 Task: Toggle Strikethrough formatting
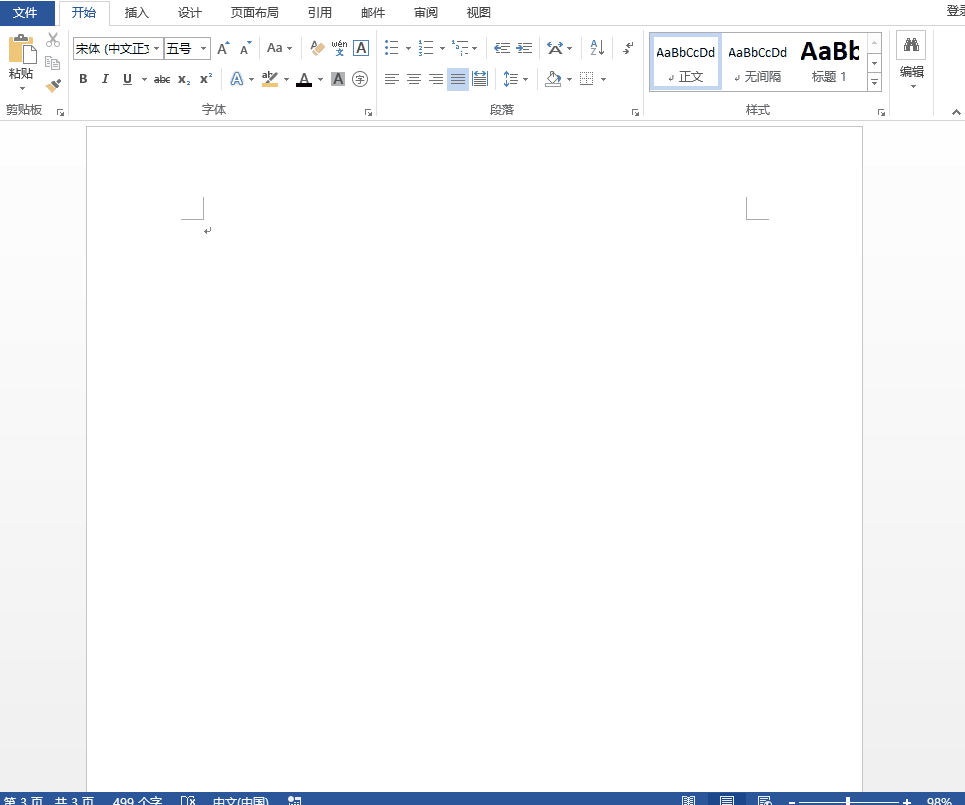[x=161, y=79]
